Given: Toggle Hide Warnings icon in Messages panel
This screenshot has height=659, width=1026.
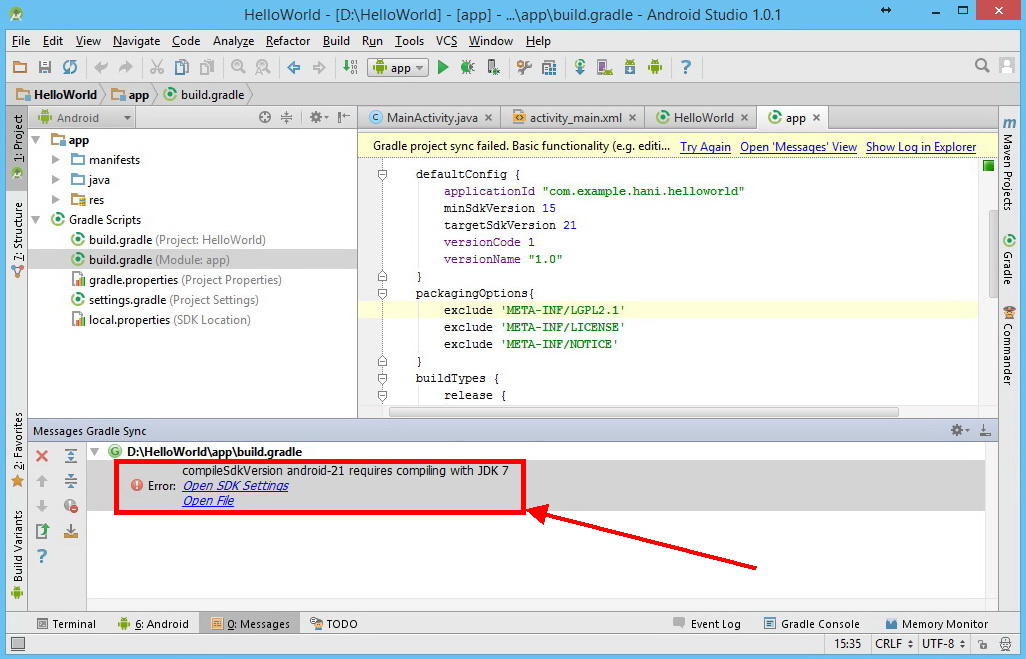Looking at the screenshot, I should click(x=71, y=506).
